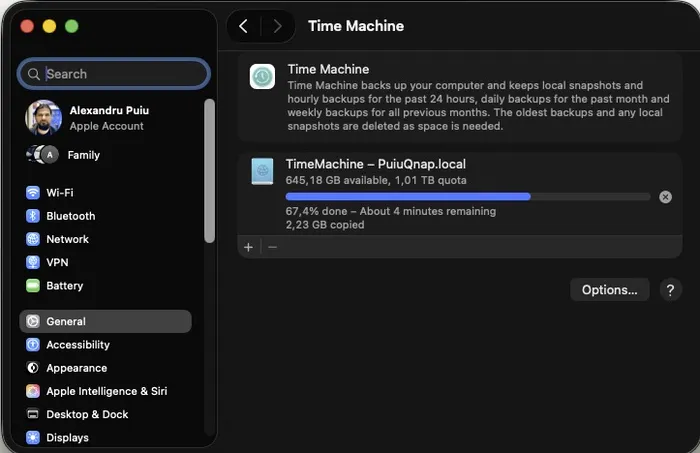Click the Desktop & Dock icon
Viewport: 700px width, 453px height.
tap(33, 414)
